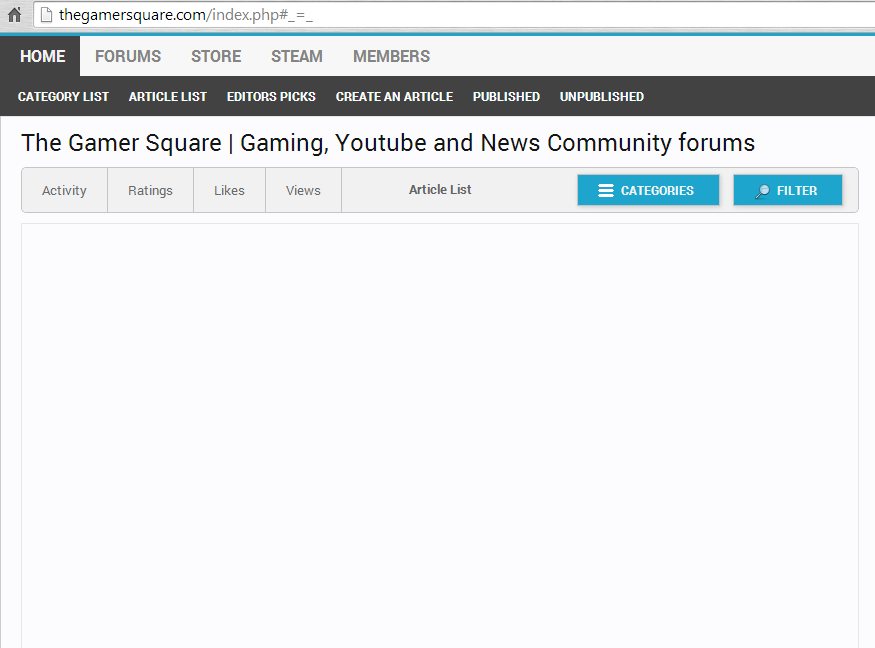Image resolution: width=875 pixels, height=648 pixels.
Task: Show Published articles from the submenu
Action: (506, 97)
